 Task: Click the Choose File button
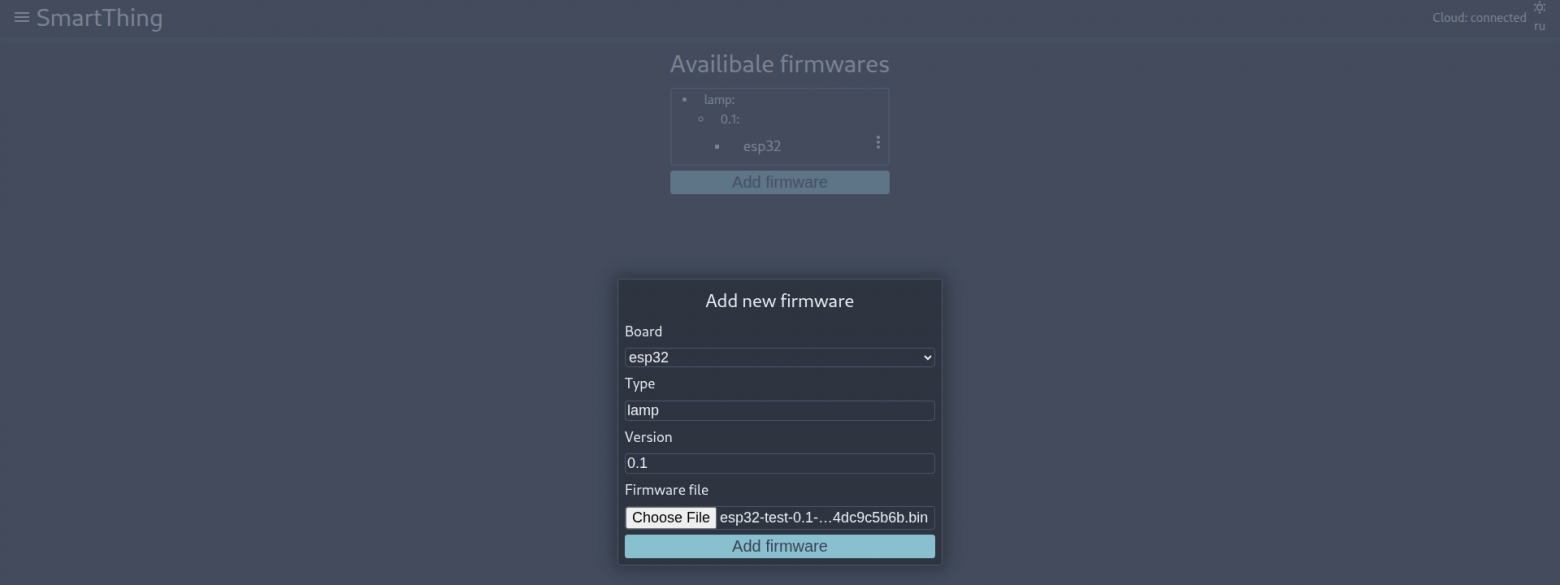[x=671, y=517]
